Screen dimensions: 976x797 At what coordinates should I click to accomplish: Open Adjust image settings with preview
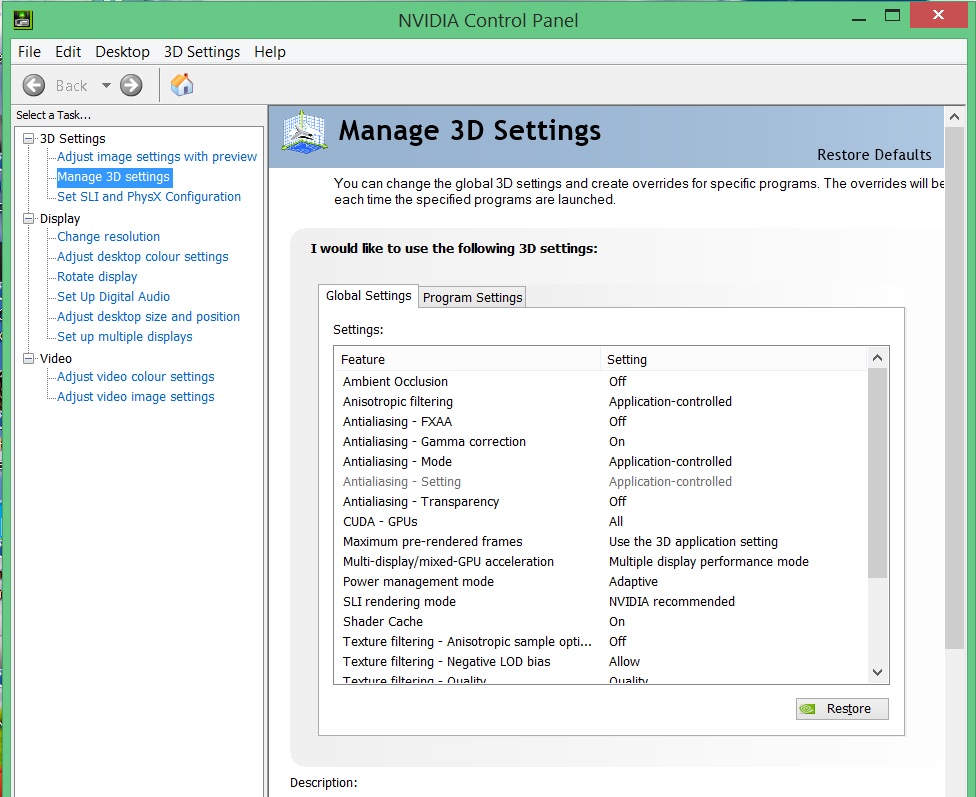157,157
